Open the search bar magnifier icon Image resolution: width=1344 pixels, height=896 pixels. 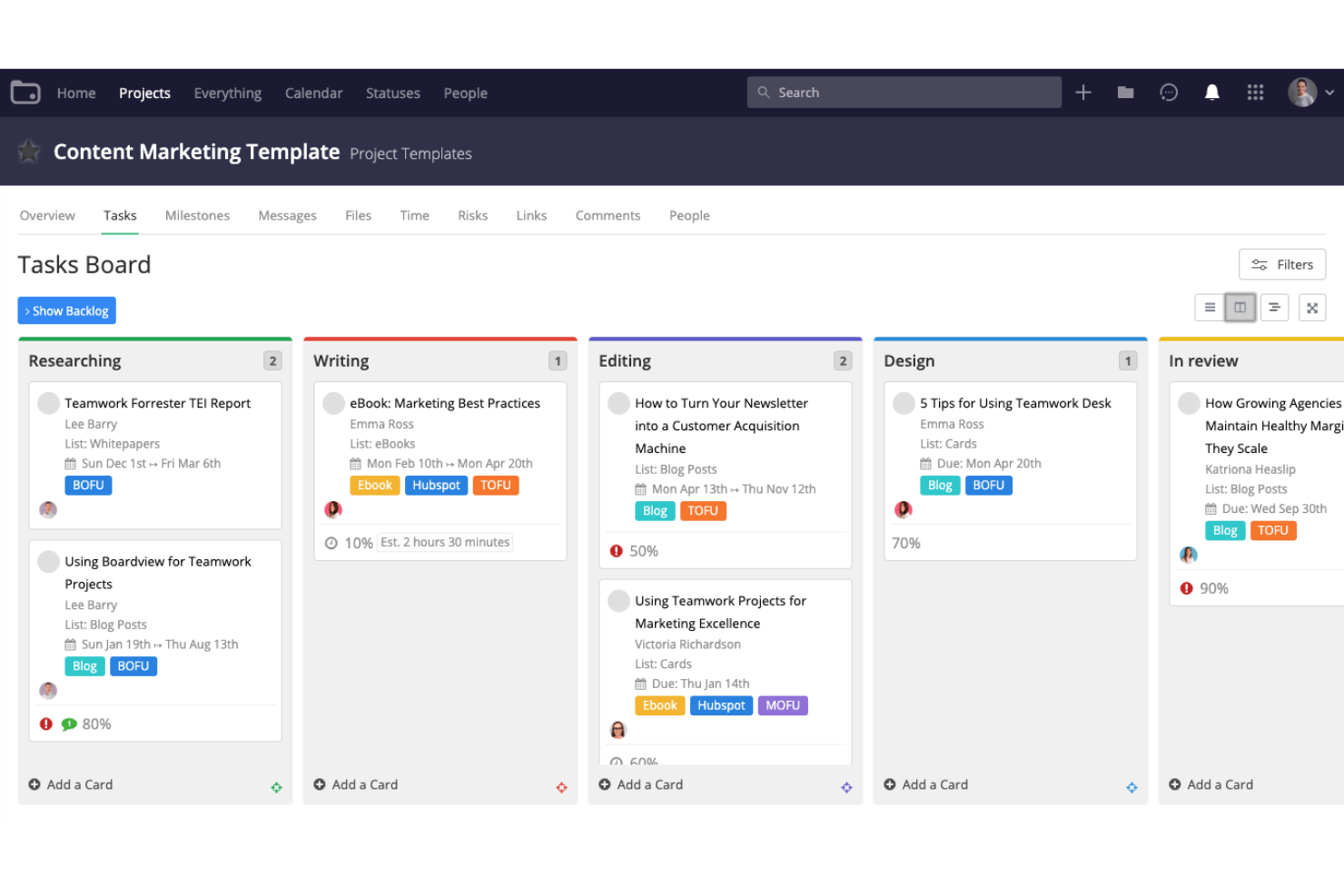pos(765,92)
